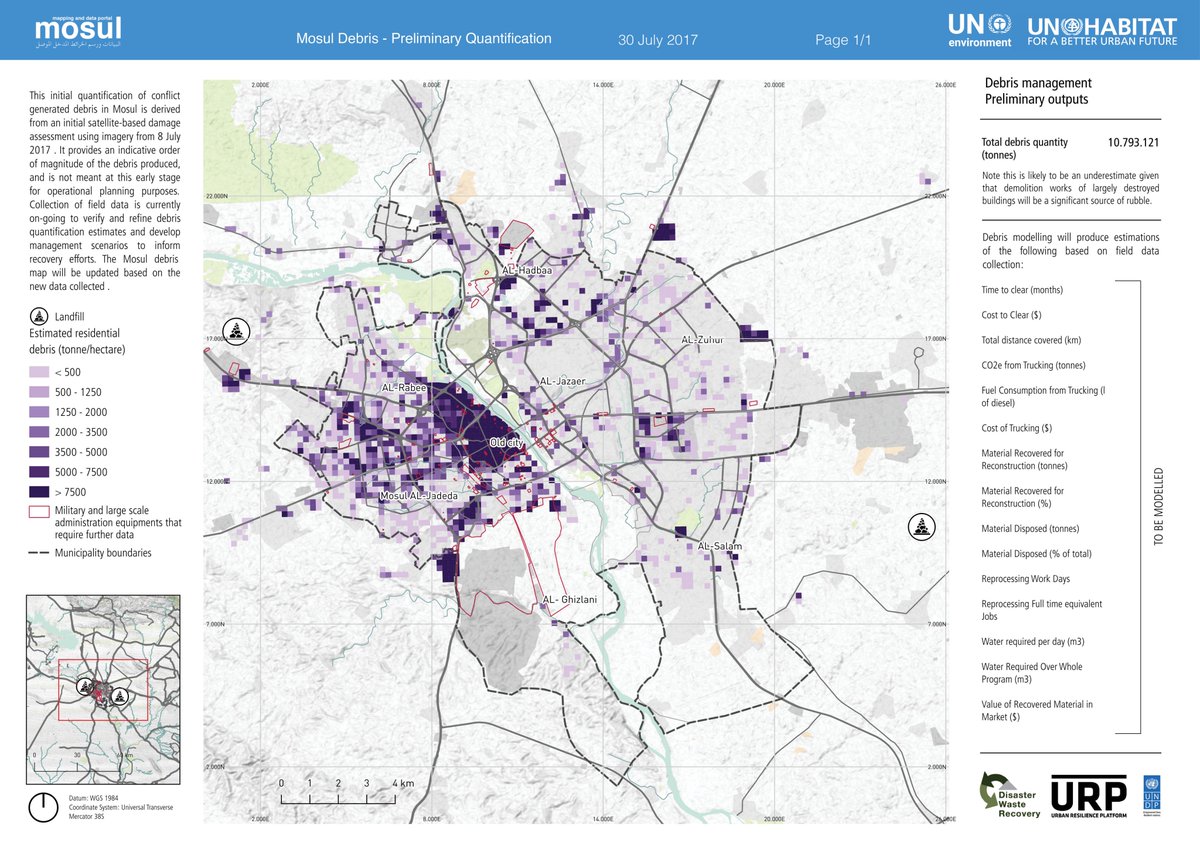The width and height of the screenshot is (1200, 848).
Task: Click 'Time to clear (months)' item
Action: 1022,289
